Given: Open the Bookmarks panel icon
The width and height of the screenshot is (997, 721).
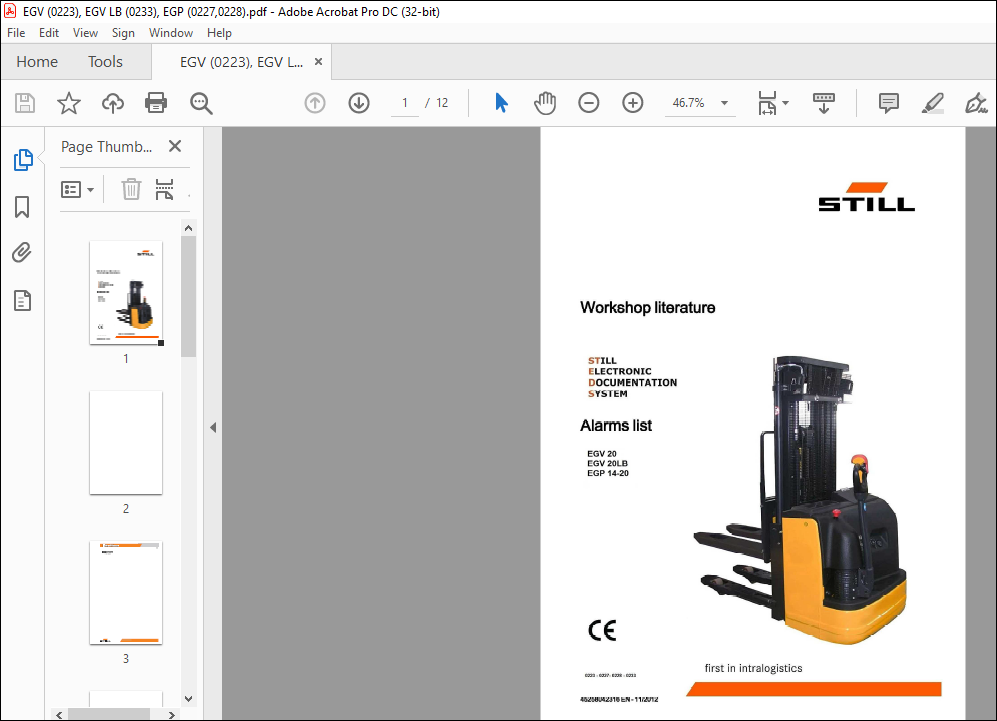Looking at the screenshot, I should 22,207.
